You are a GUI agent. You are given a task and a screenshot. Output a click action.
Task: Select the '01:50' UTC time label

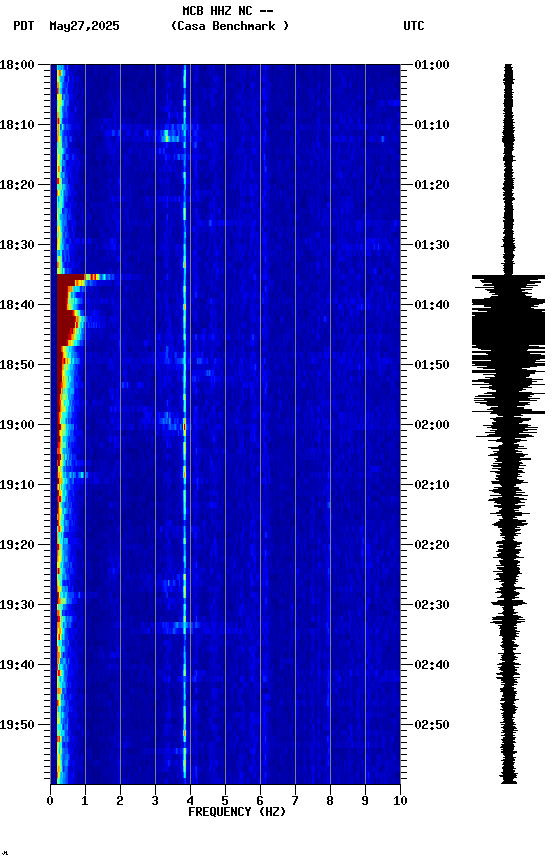pyautogui.click(x=432, y=365)
